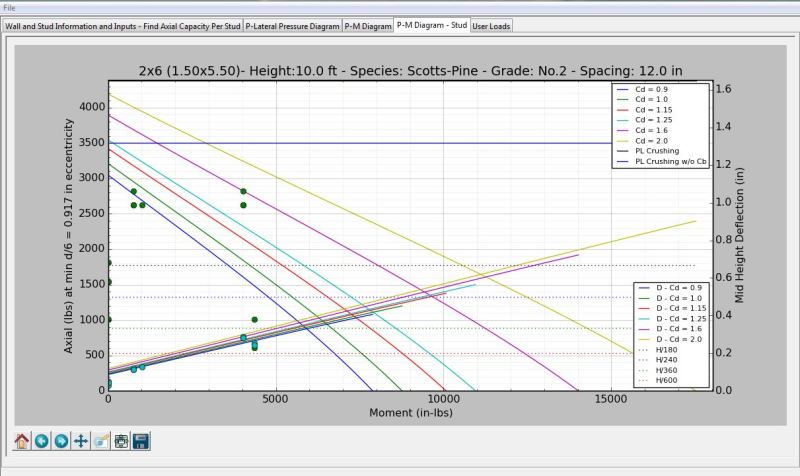Switch to Wall and Stud Information tab
The image size is (800, 476).
pyautogui.click(x=122, y=26)
